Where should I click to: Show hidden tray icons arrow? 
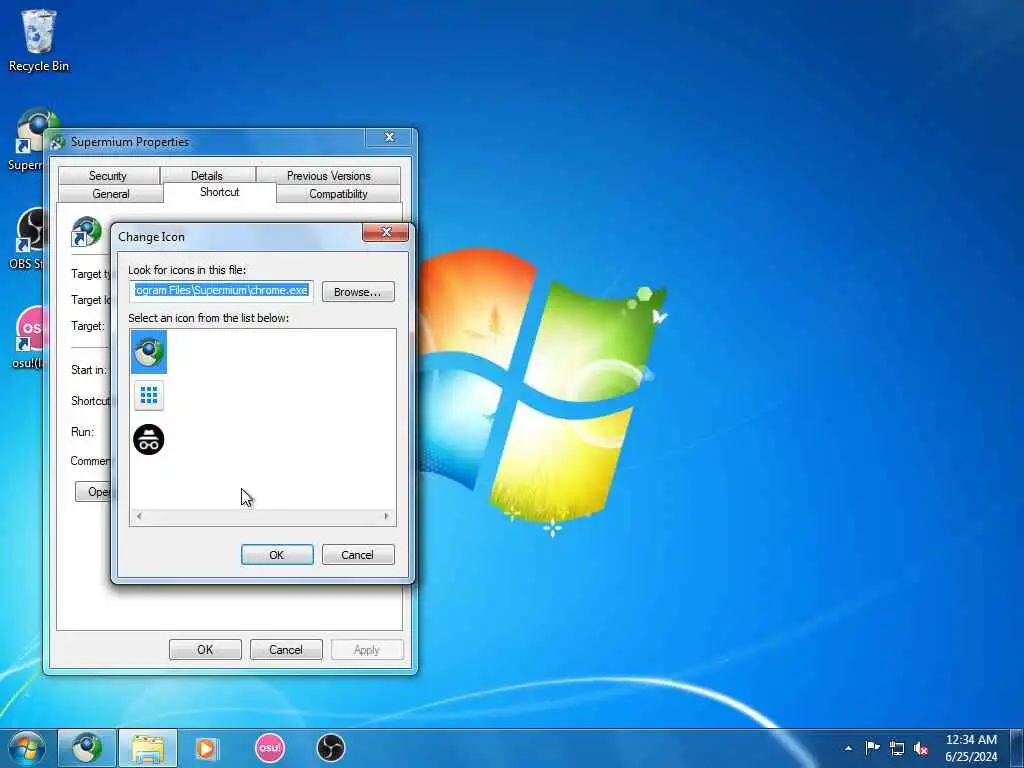point(848,748)
